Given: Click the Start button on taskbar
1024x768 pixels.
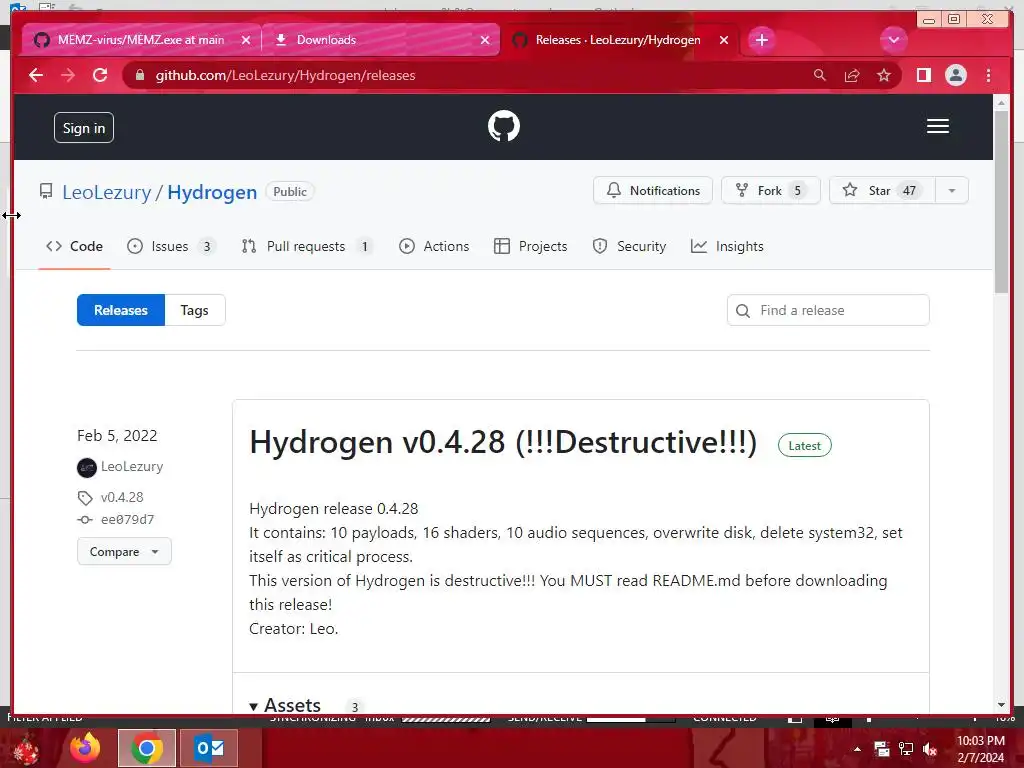Looking at the screenshot, I should [x=27, y=748].
